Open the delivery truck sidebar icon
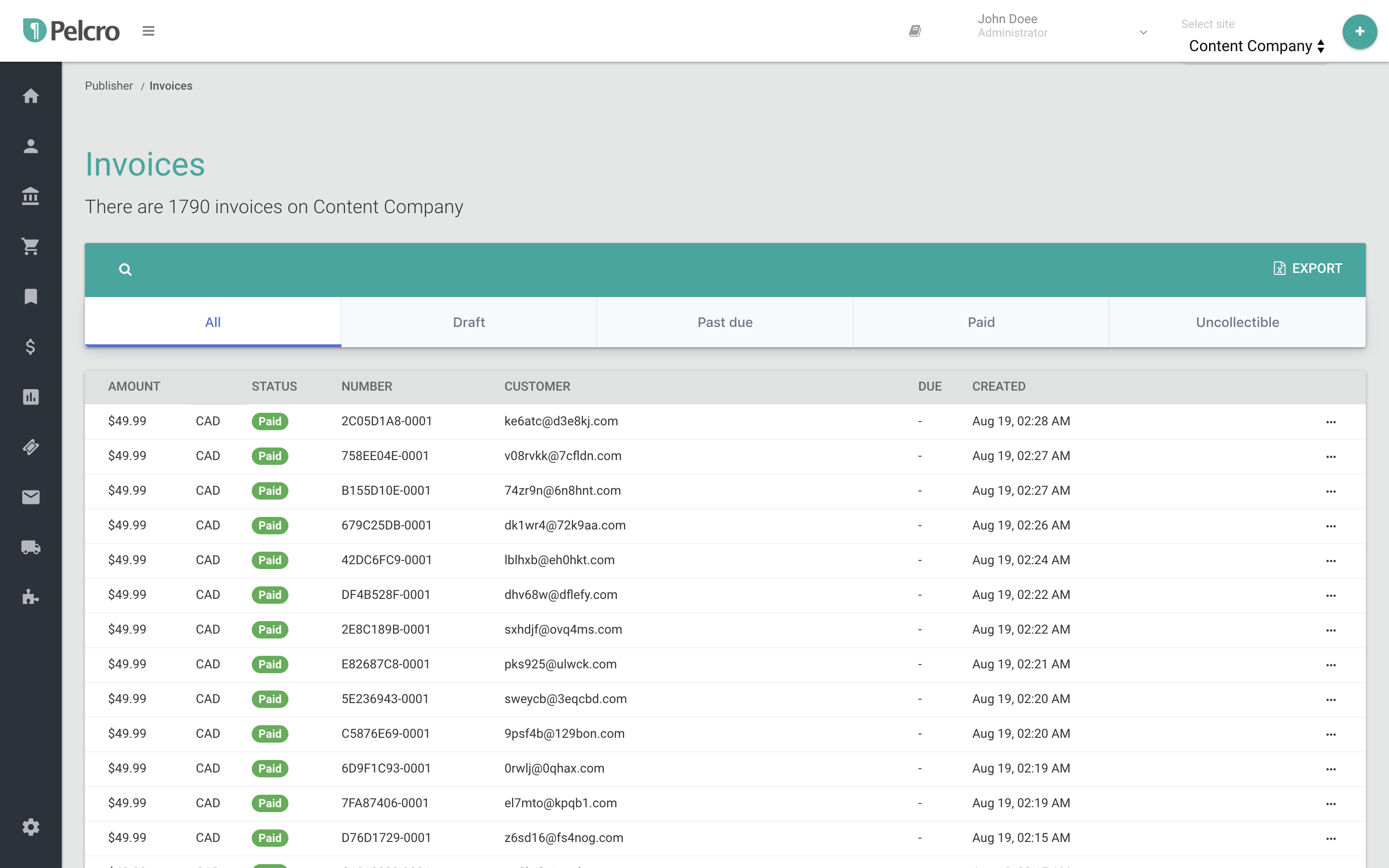Viewport: 1389px width, 868px height. click(31, 547)
